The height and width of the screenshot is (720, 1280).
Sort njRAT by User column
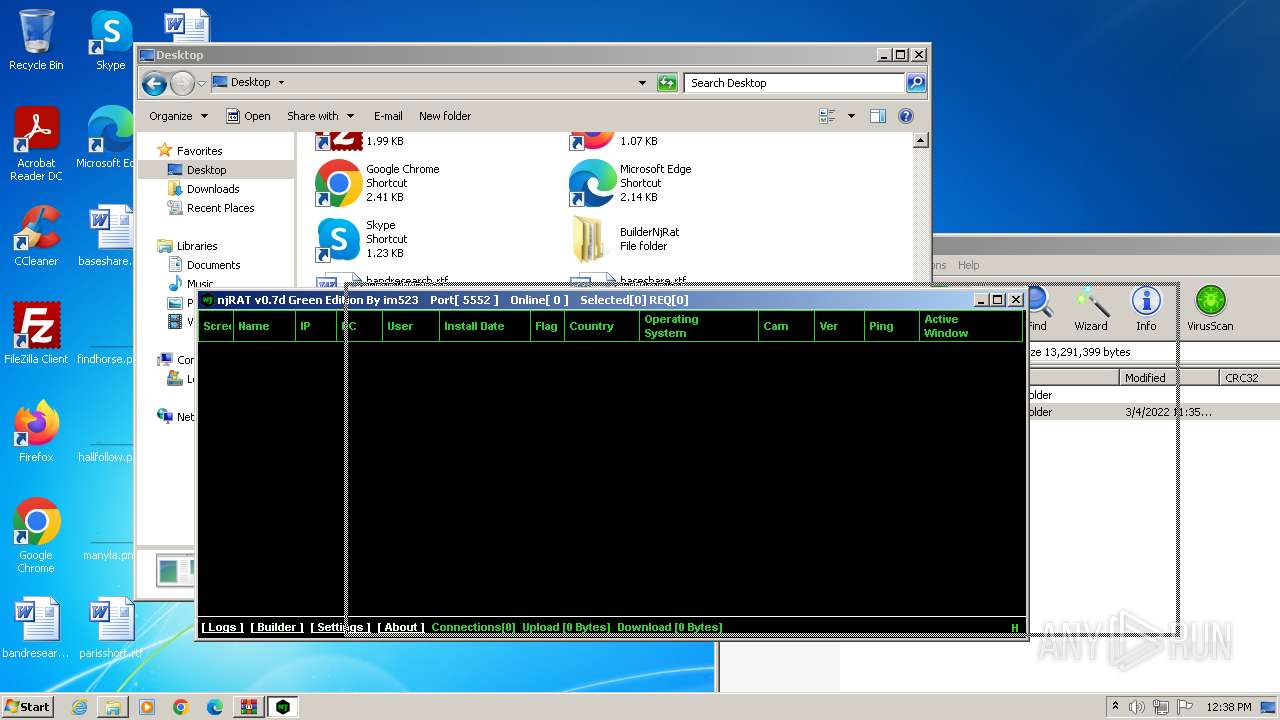pyautogui.click(x=410, y=326)
